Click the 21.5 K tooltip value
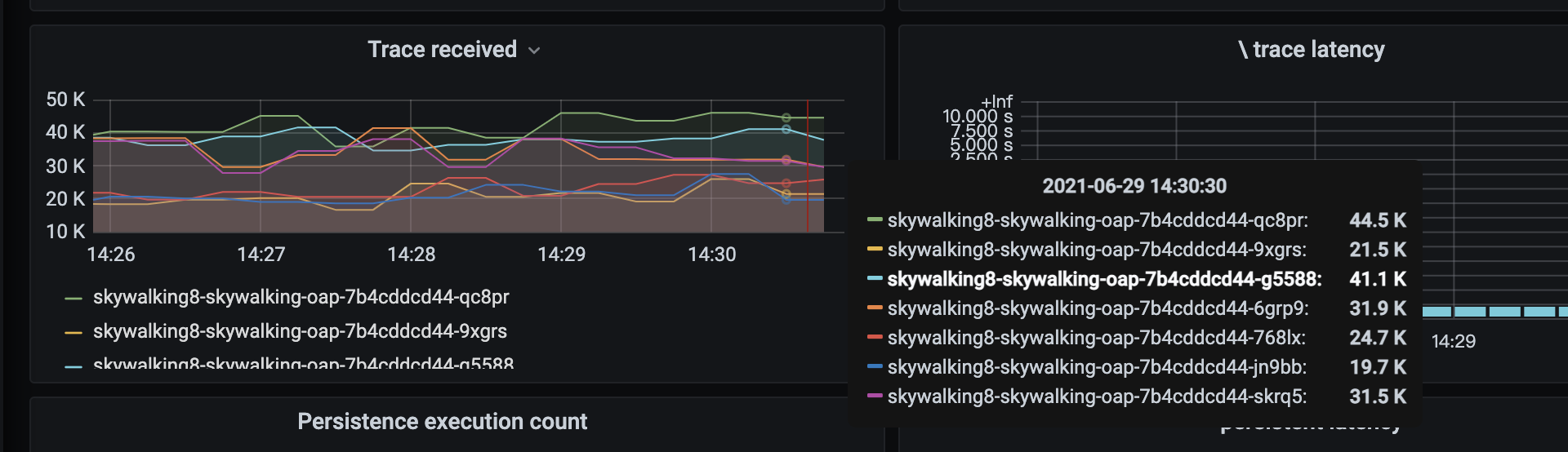This screenshot has height=452, width=1568. (x=1378, y=250)
